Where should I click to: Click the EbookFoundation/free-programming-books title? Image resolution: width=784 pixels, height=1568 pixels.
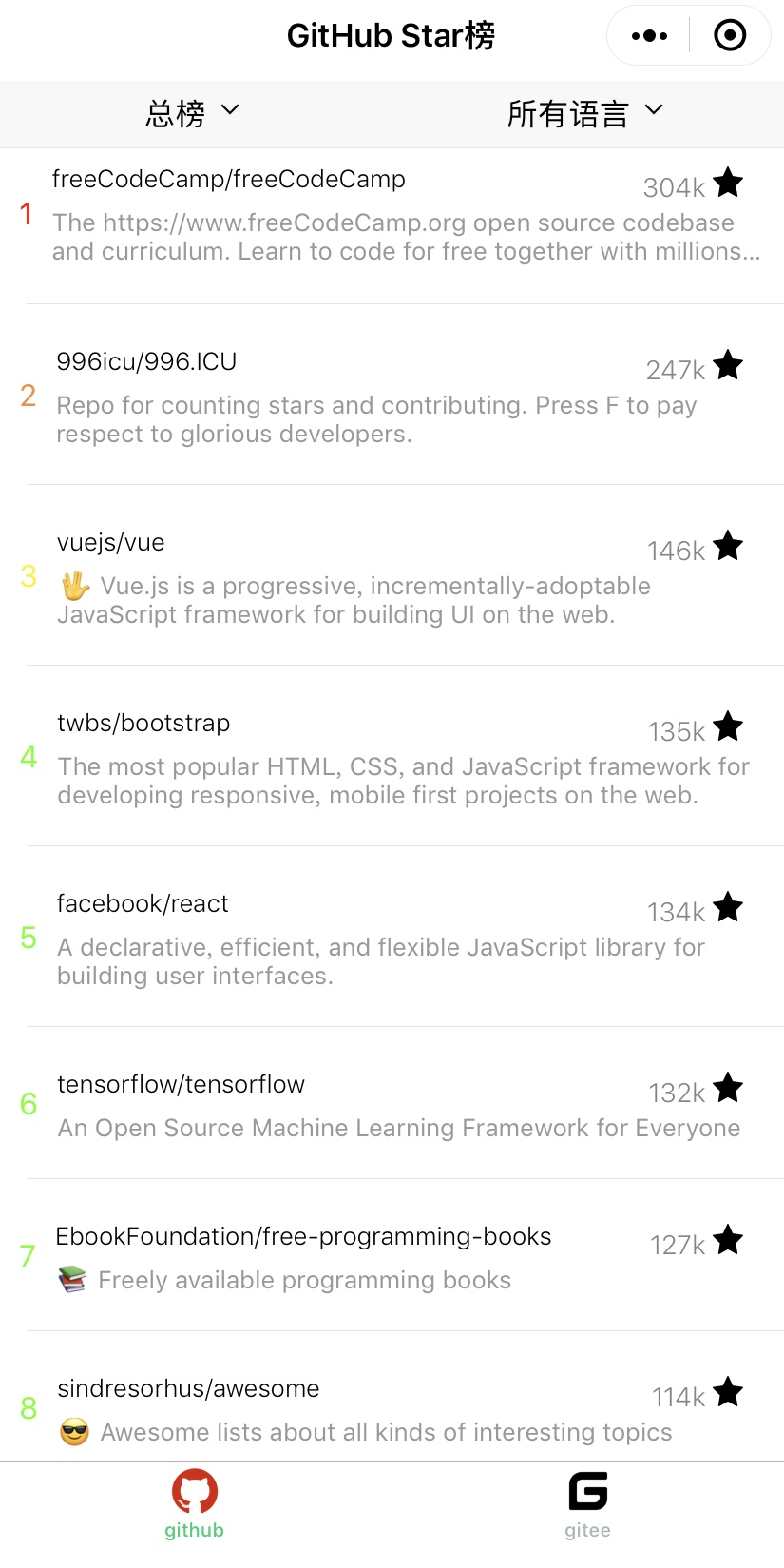[x=303, y=1236]
